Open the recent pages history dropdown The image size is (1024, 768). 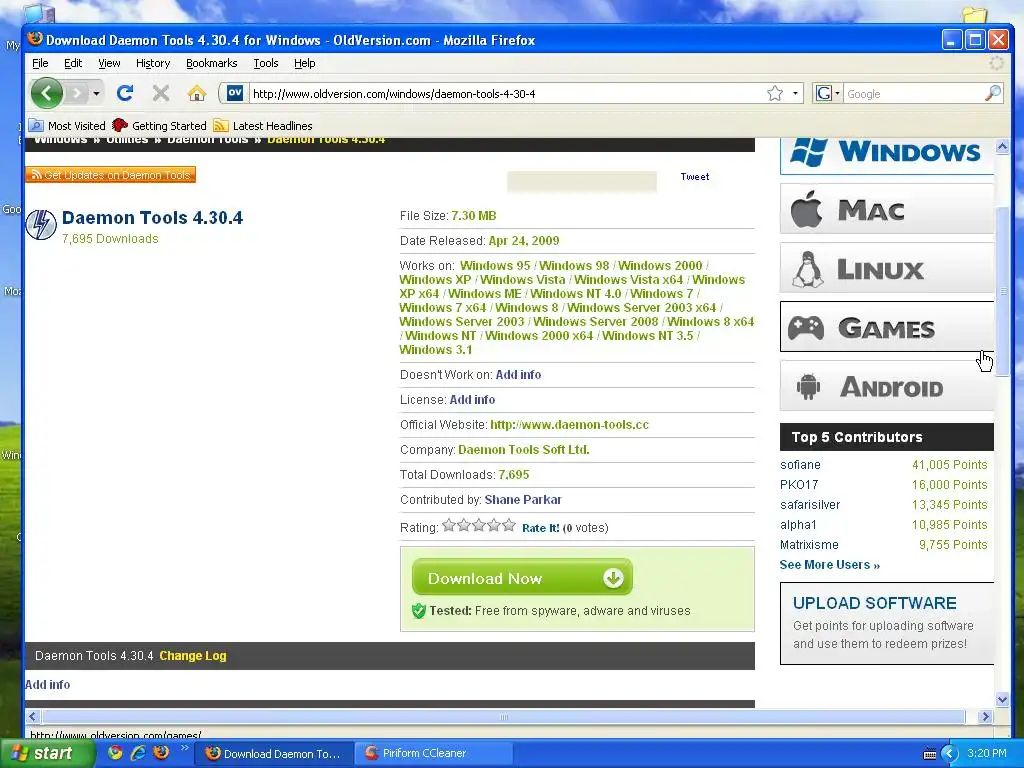(96, 93)
